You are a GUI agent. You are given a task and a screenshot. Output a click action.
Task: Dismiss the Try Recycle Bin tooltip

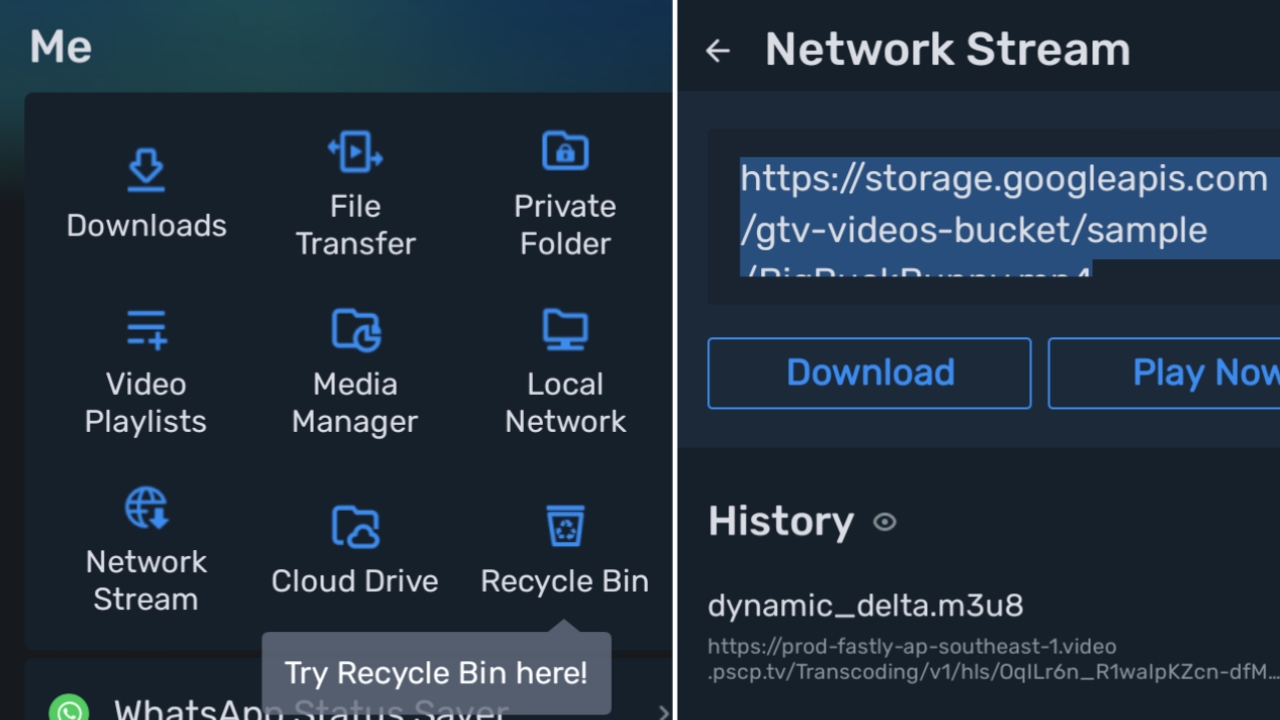point(436,672)
